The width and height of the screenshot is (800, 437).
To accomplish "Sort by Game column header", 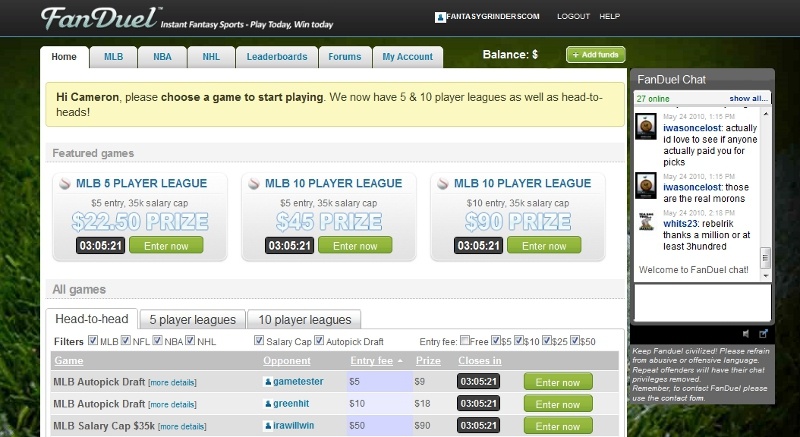I will tap(68, 361).
